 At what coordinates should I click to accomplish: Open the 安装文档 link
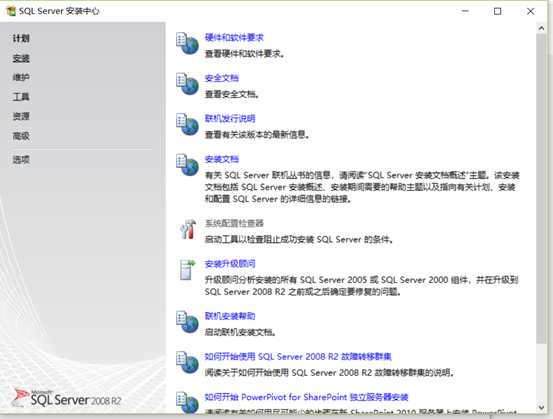click(x=221, y=159)
